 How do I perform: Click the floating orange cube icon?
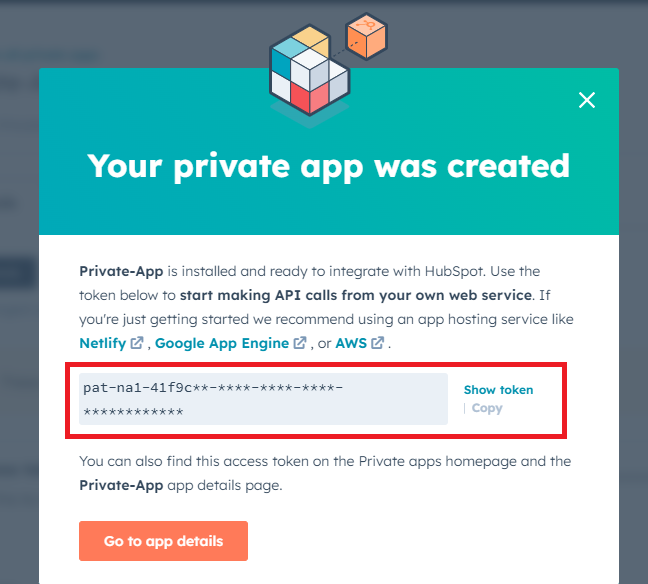pyautogui.click(x=365, y=37)
